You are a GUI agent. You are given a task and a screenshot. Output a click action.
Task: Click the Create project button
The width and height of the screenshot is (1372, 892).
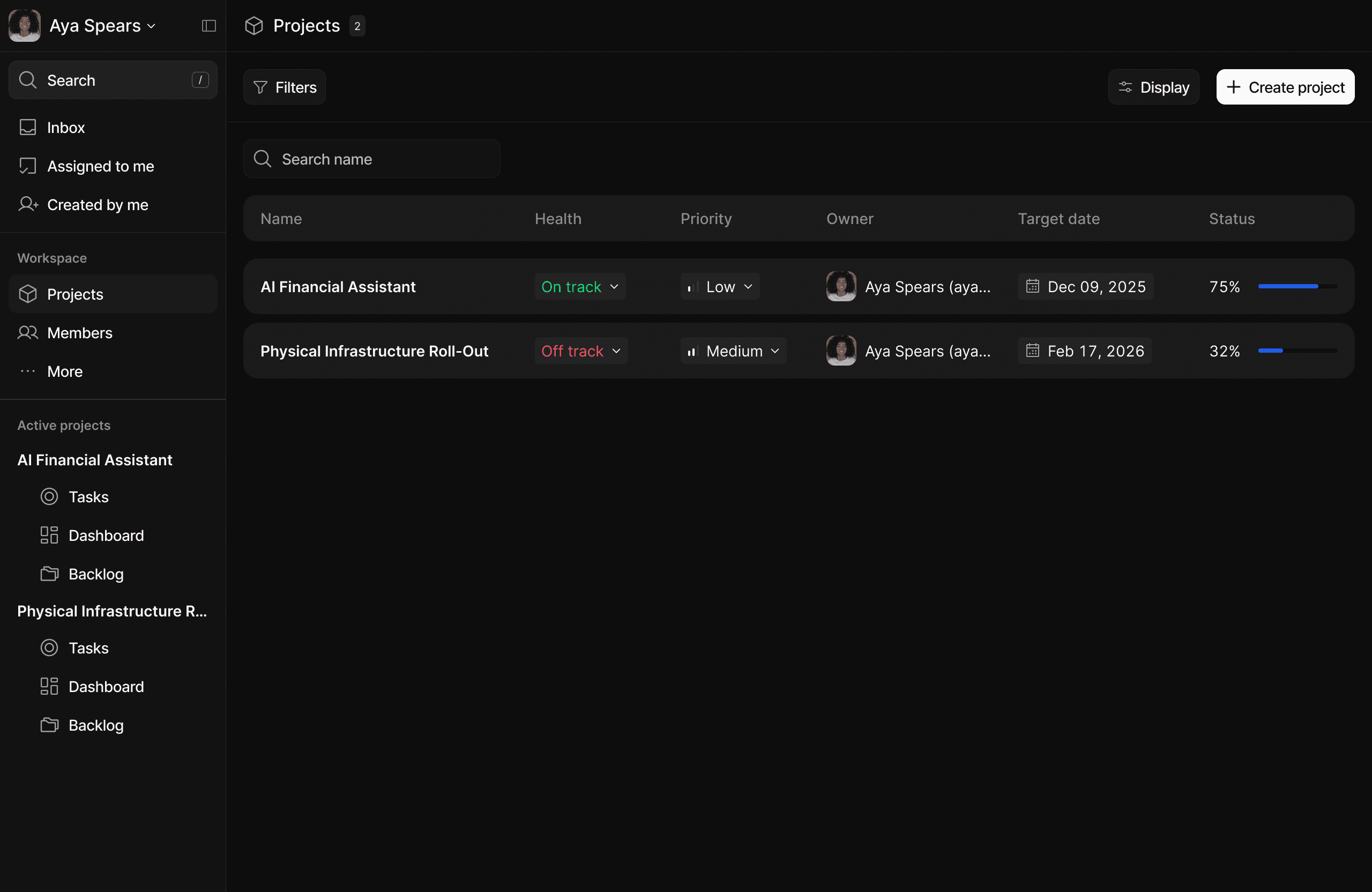coord(1285,87)
